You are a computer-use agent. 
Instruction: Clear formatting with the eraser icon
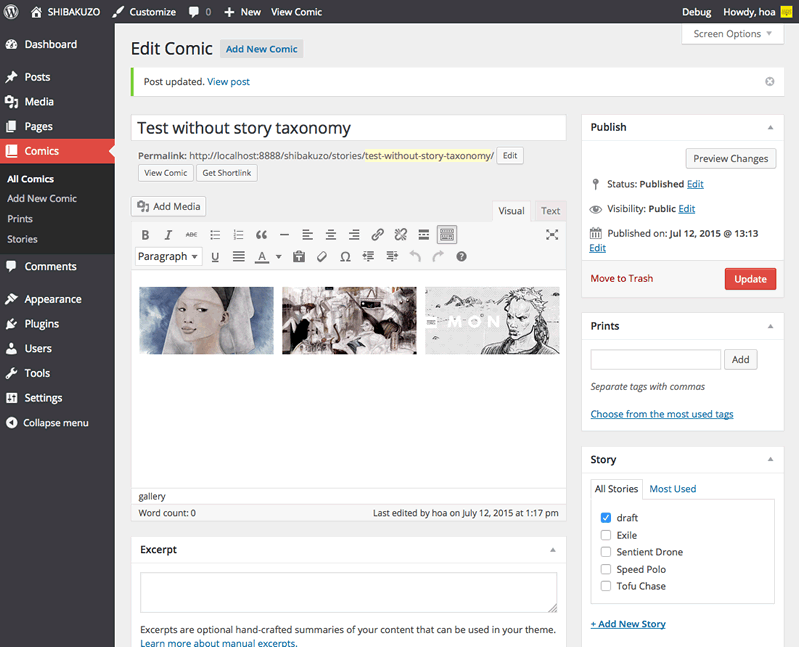point(322,257)
